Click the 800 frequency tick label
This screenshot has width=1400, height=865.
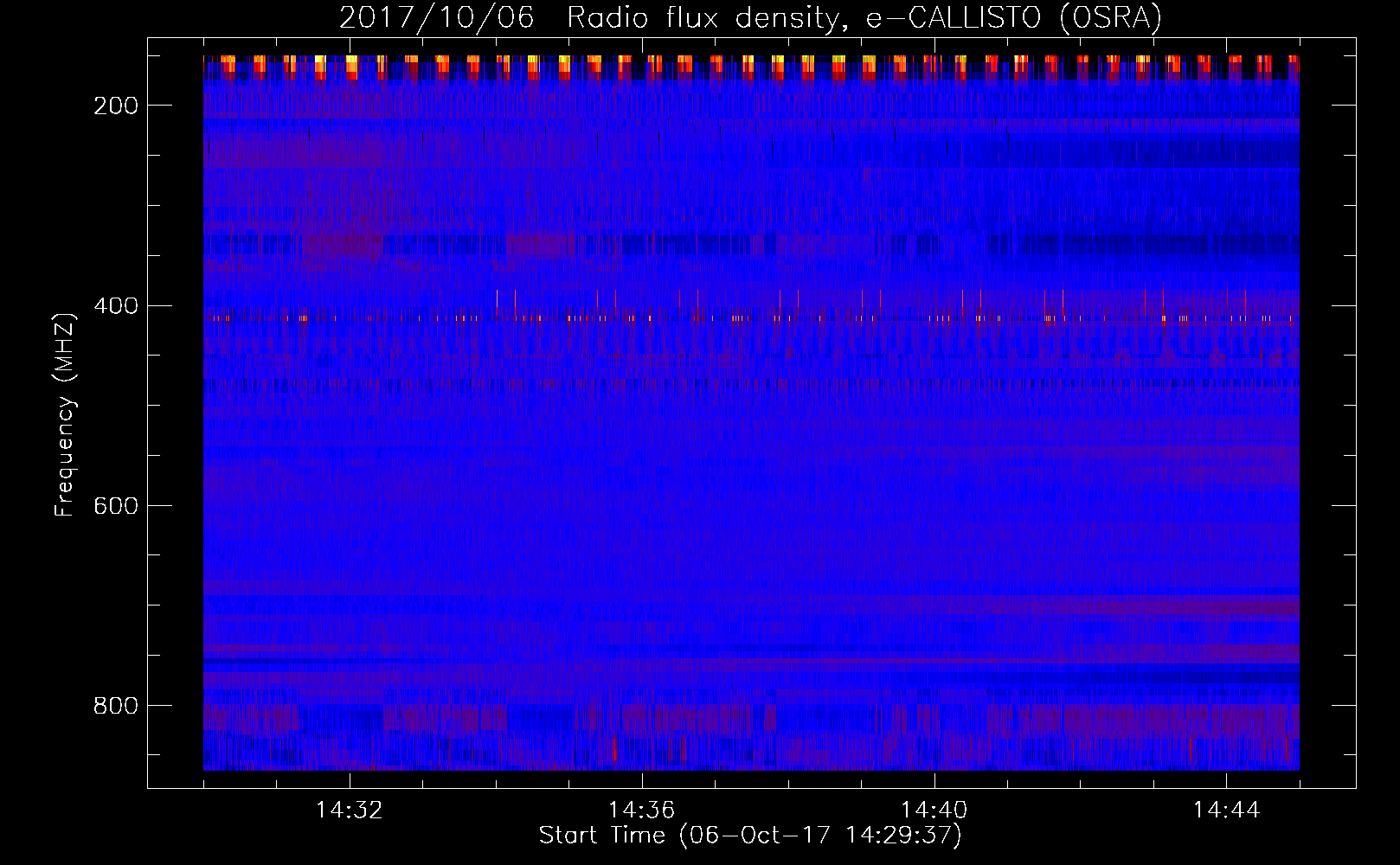[x=116, y=706]
